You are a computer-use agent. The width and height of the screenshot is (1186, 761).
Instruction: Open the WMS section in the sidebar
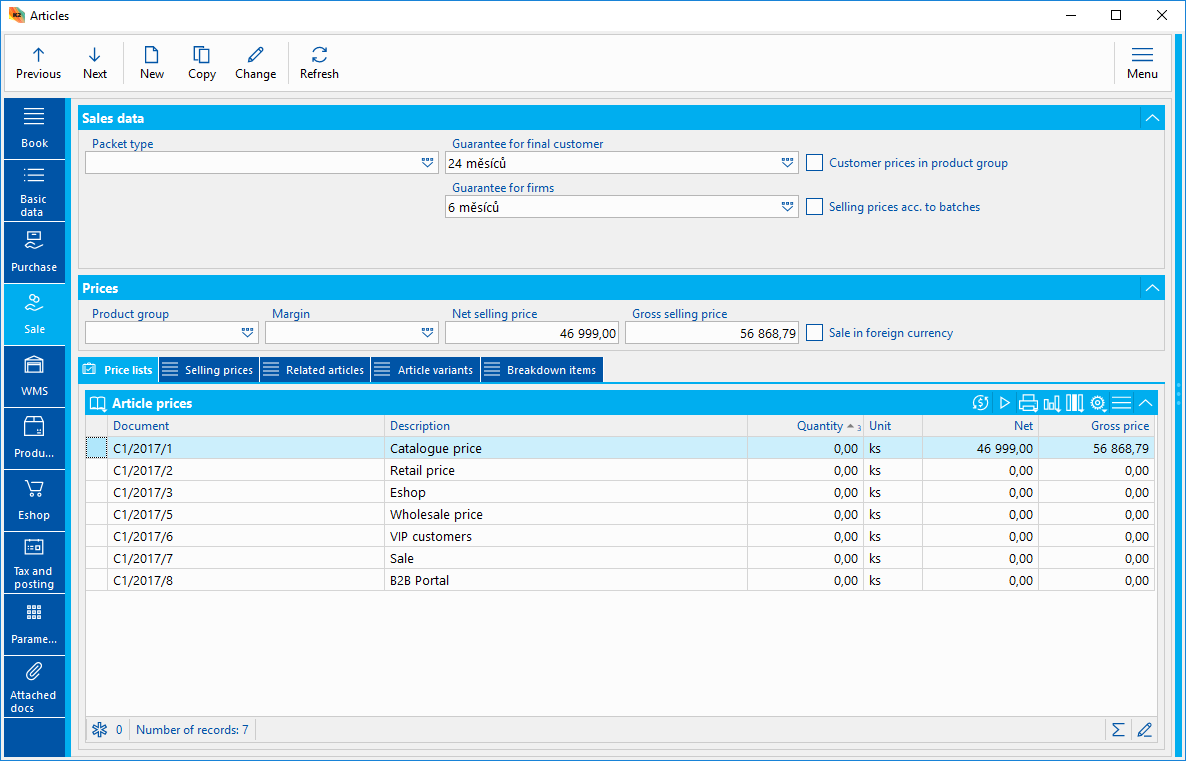click(x=34, y=376)
